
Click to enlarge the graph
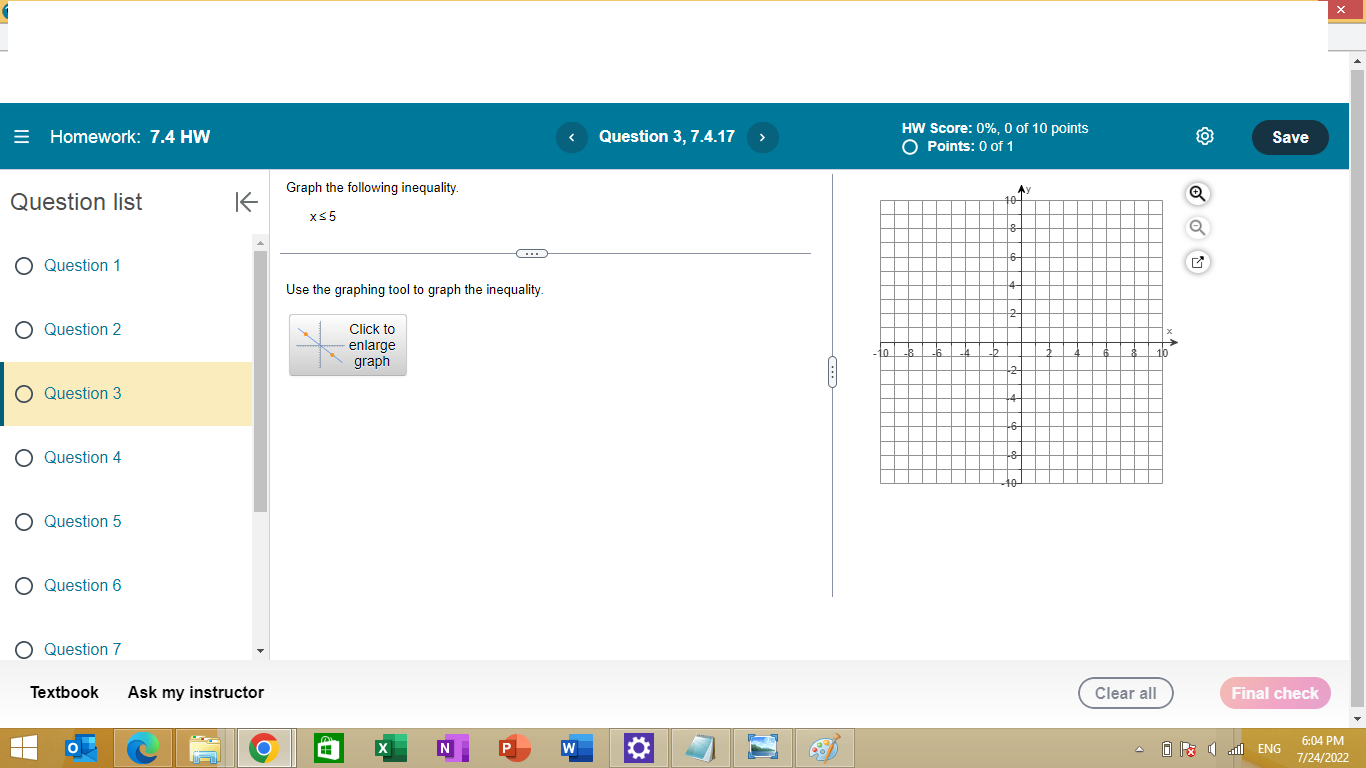[347, 345]
